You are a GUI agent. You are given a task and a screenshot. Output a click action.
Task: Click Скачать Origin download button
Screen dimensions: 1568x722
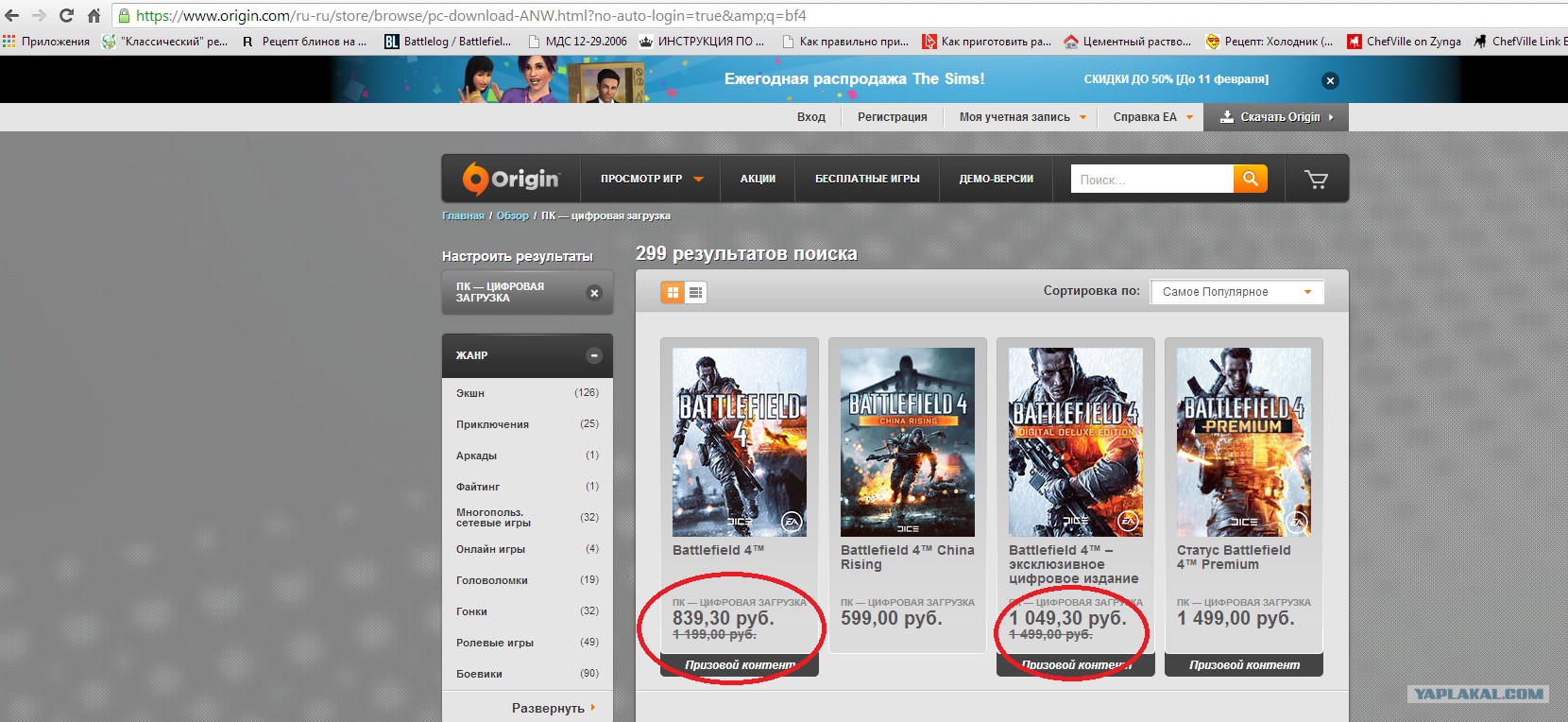[1276, 117]
